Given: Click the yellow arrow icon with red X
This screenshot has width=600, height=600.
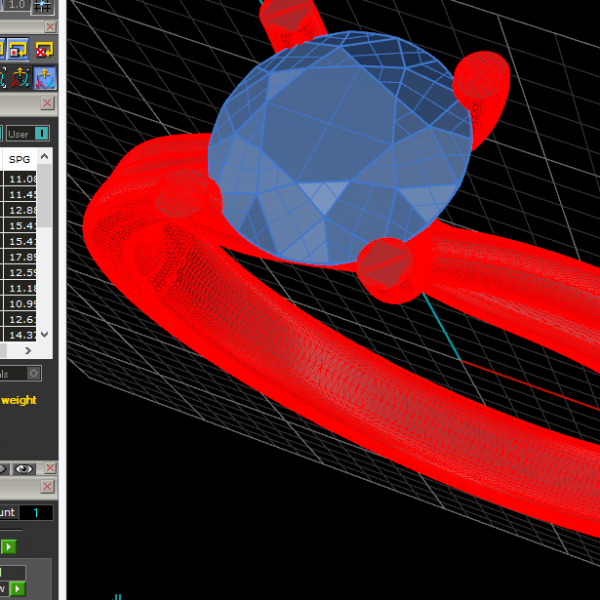Looking at the screenshot, I should pos(45,48).
